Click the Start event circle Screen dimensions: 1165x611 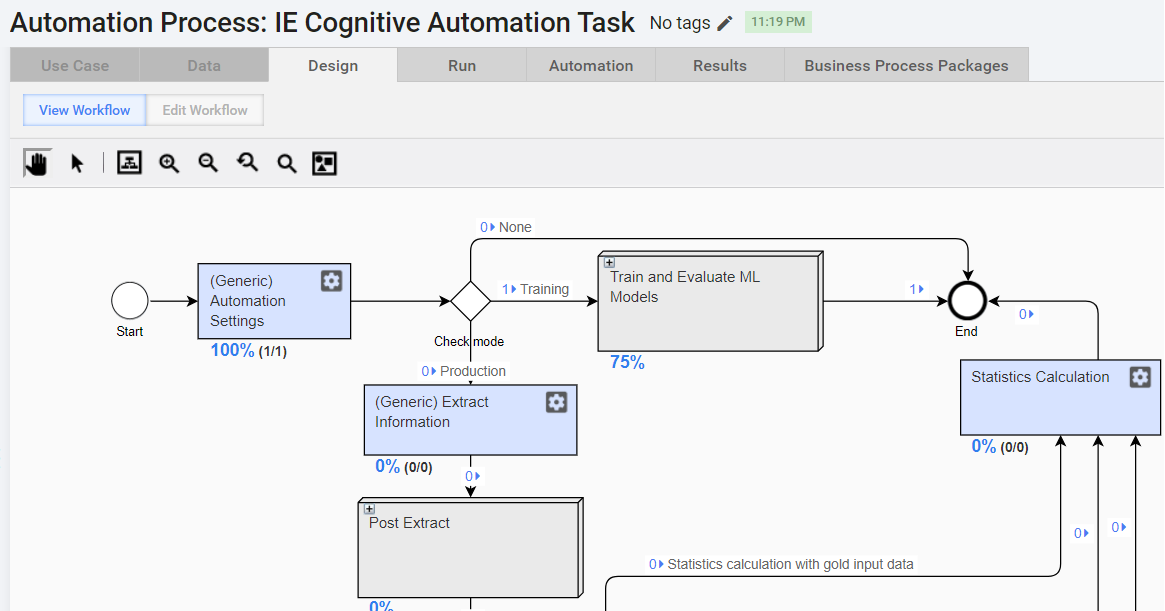[130, 301]
